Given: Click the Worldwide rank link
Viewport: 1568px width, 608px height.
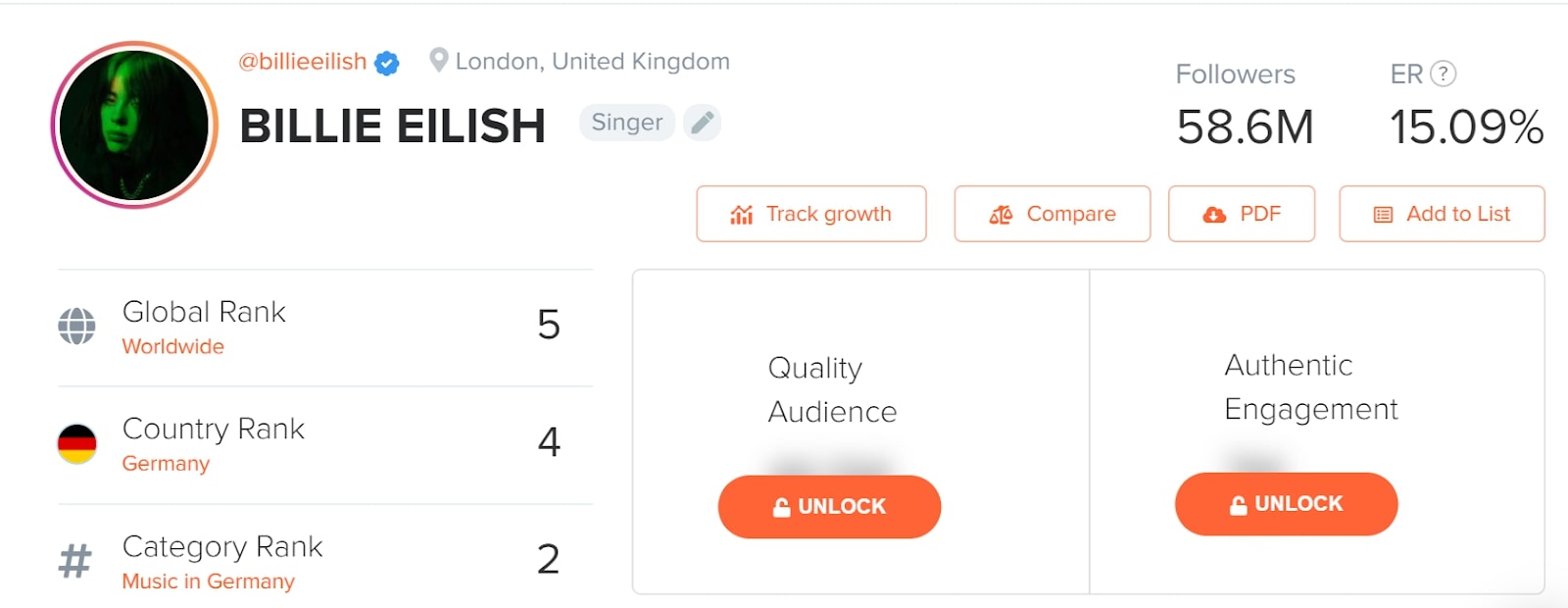Looking at the screenshot, I should point(172,346).
